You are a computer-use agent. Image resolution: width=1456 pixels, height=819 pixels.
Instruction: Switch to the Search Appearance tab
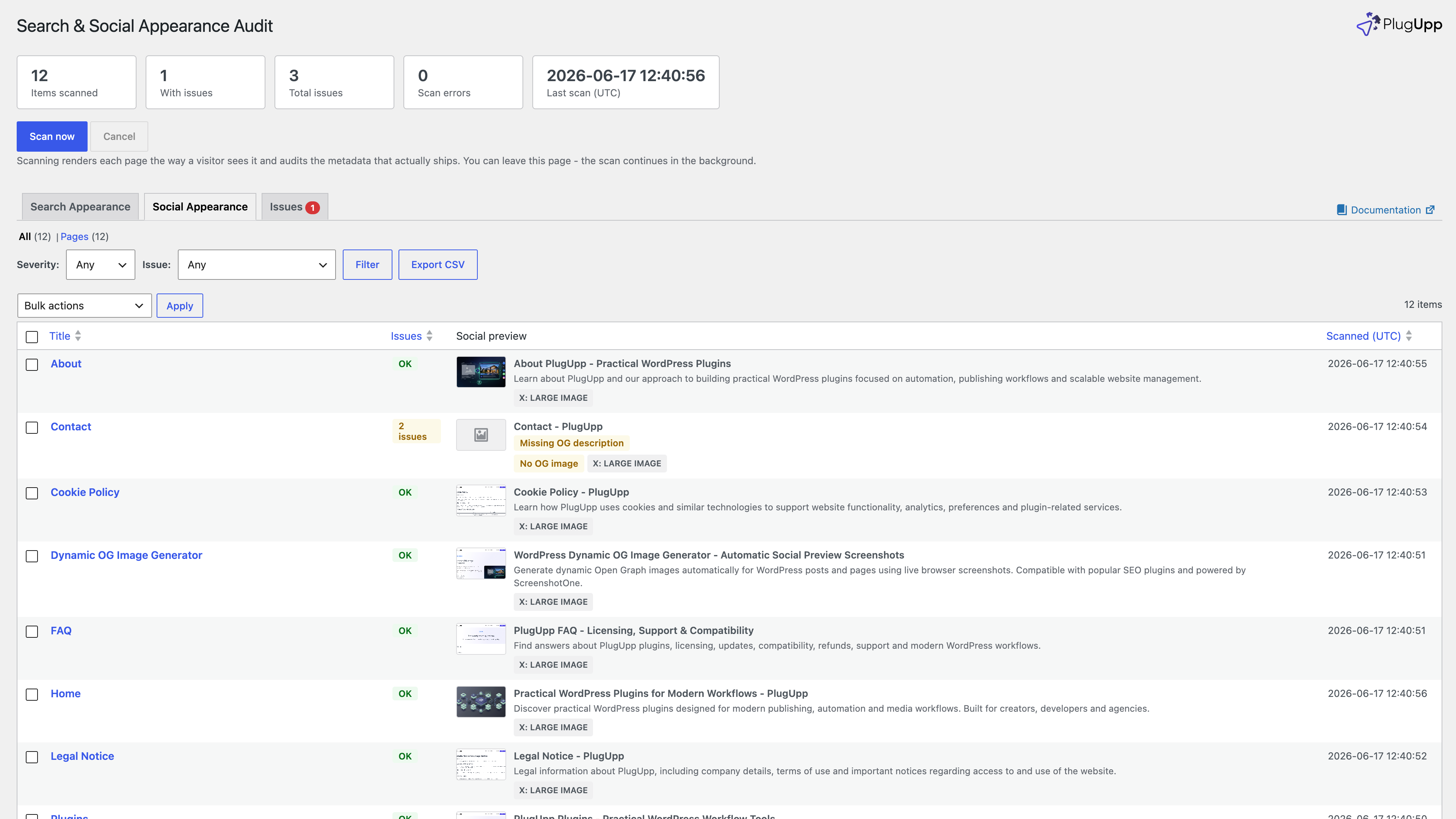[x=80, y=206]
